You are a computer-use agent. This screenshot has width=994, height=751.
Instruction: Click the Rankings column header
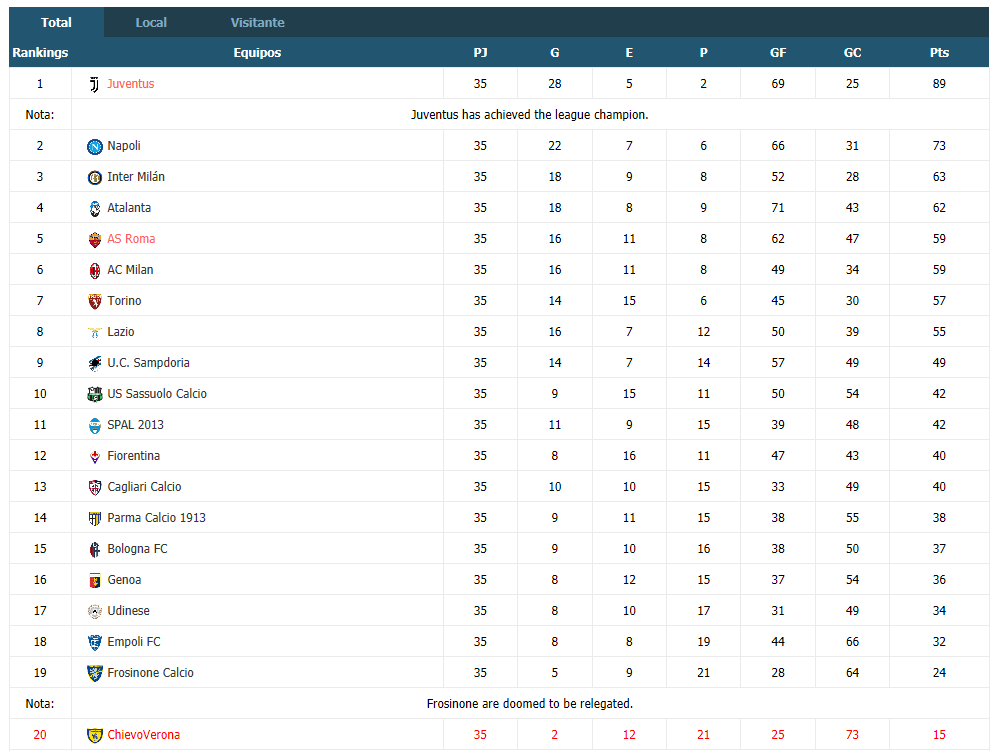click(x=40, y=53)
